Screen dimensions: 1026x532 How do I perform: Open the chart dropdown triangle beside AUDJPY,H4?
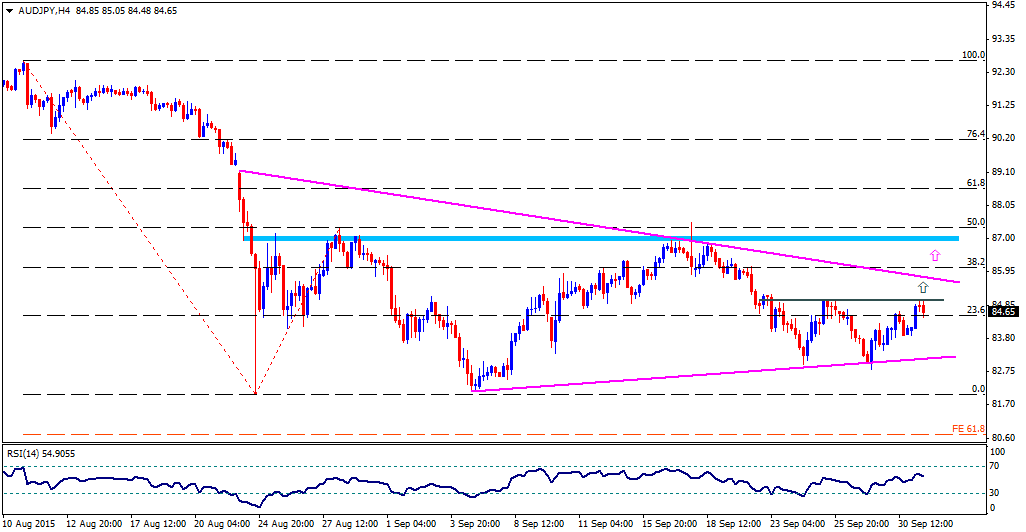[x=9, y=10]
